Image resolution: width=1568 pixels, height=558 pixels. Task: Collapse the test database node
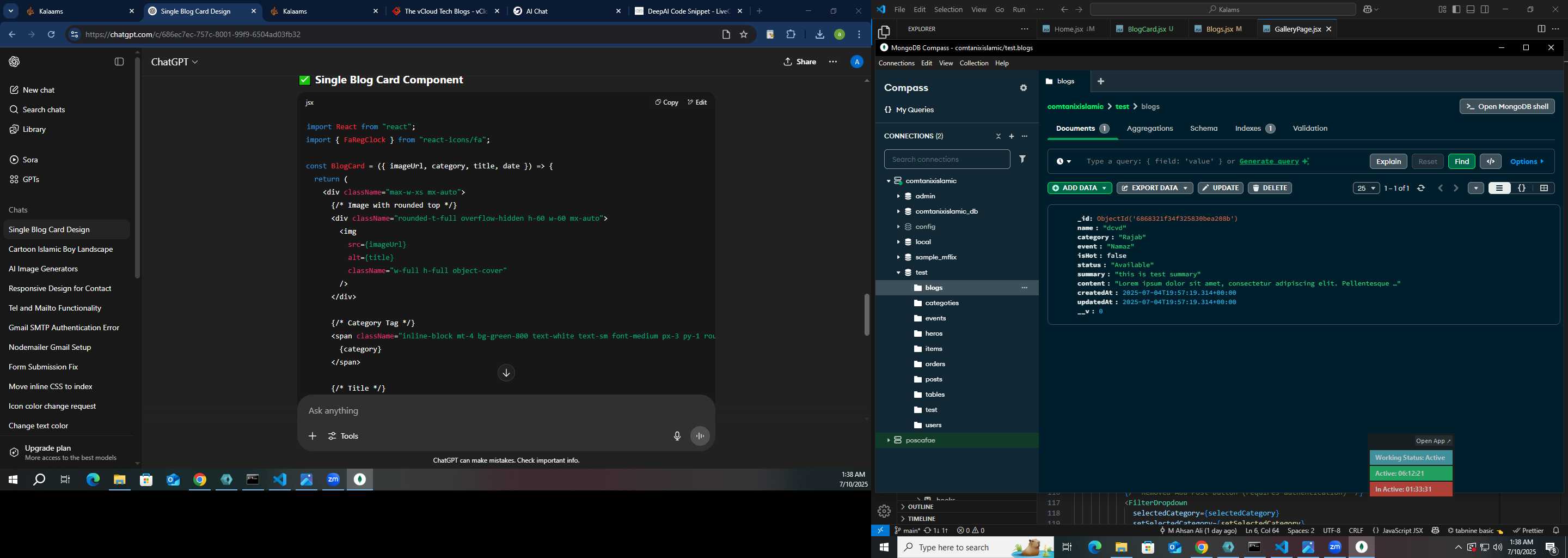[898, 272]
